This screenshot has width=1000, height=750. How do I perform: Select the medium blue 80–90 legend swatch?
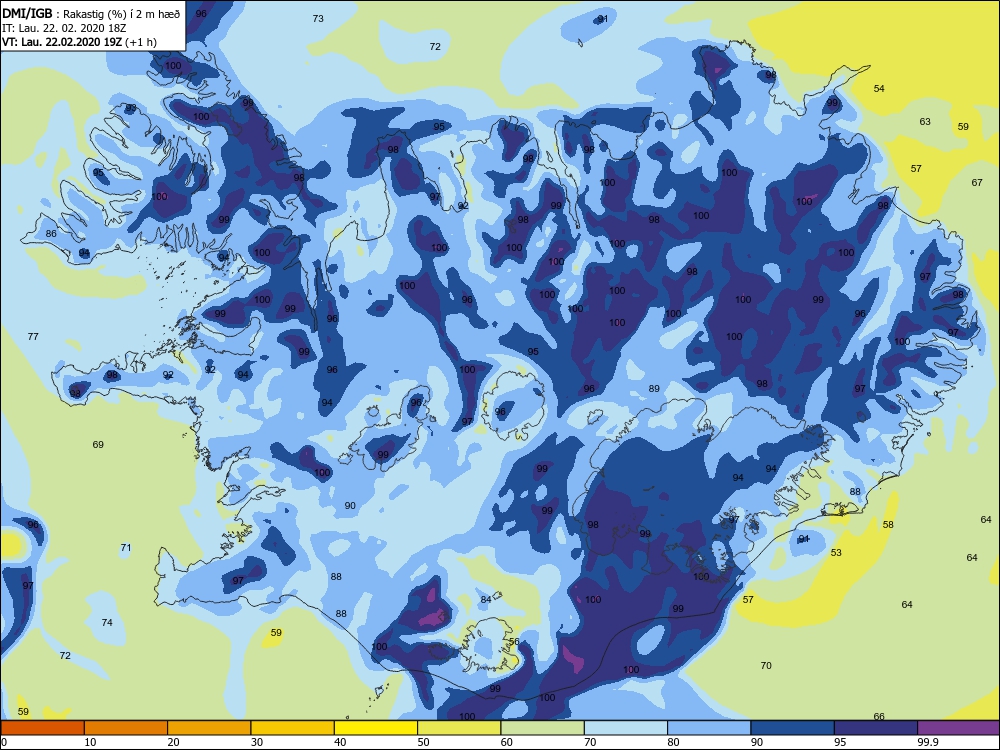coord(709,728)
